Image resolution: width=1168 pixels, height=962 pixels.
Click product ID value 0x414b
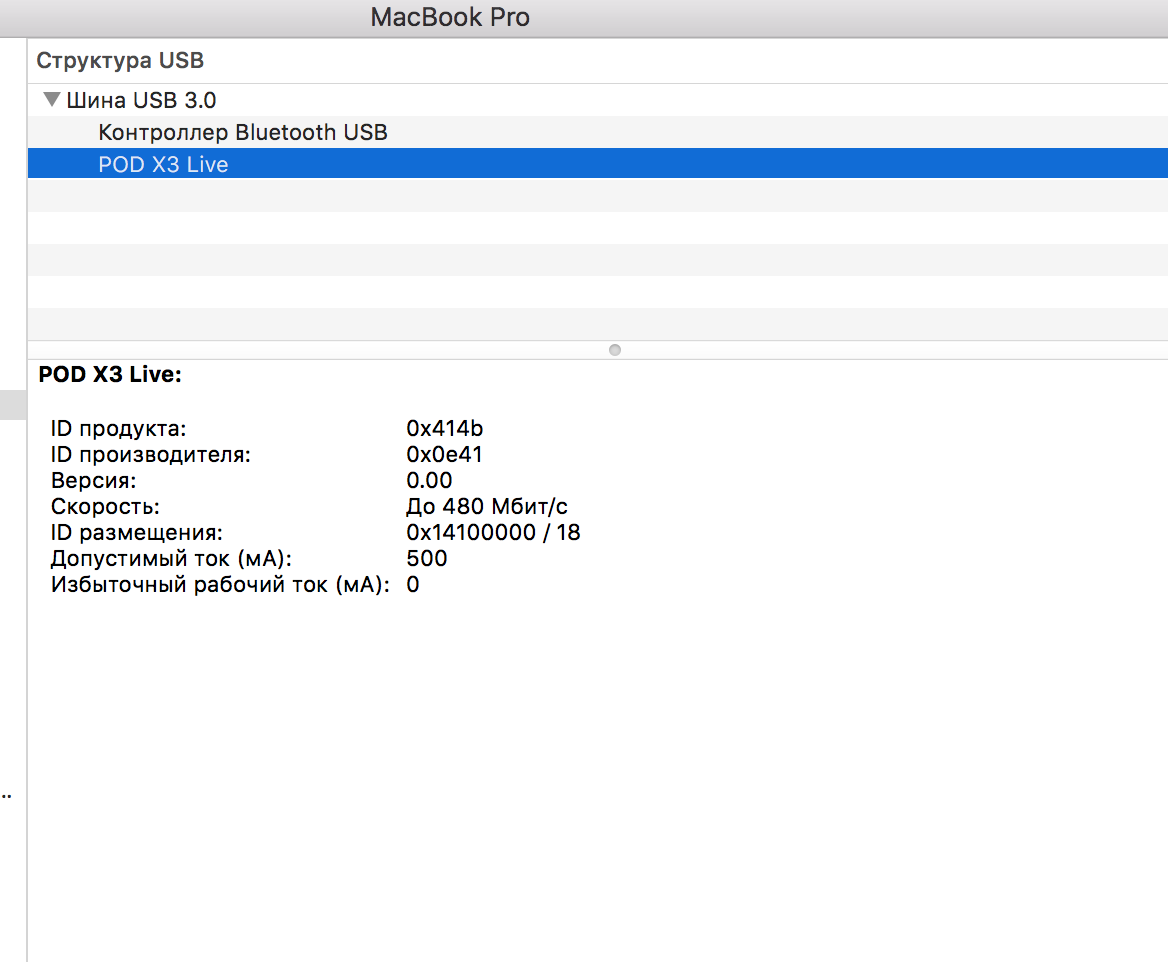click(x=445, y=428)
